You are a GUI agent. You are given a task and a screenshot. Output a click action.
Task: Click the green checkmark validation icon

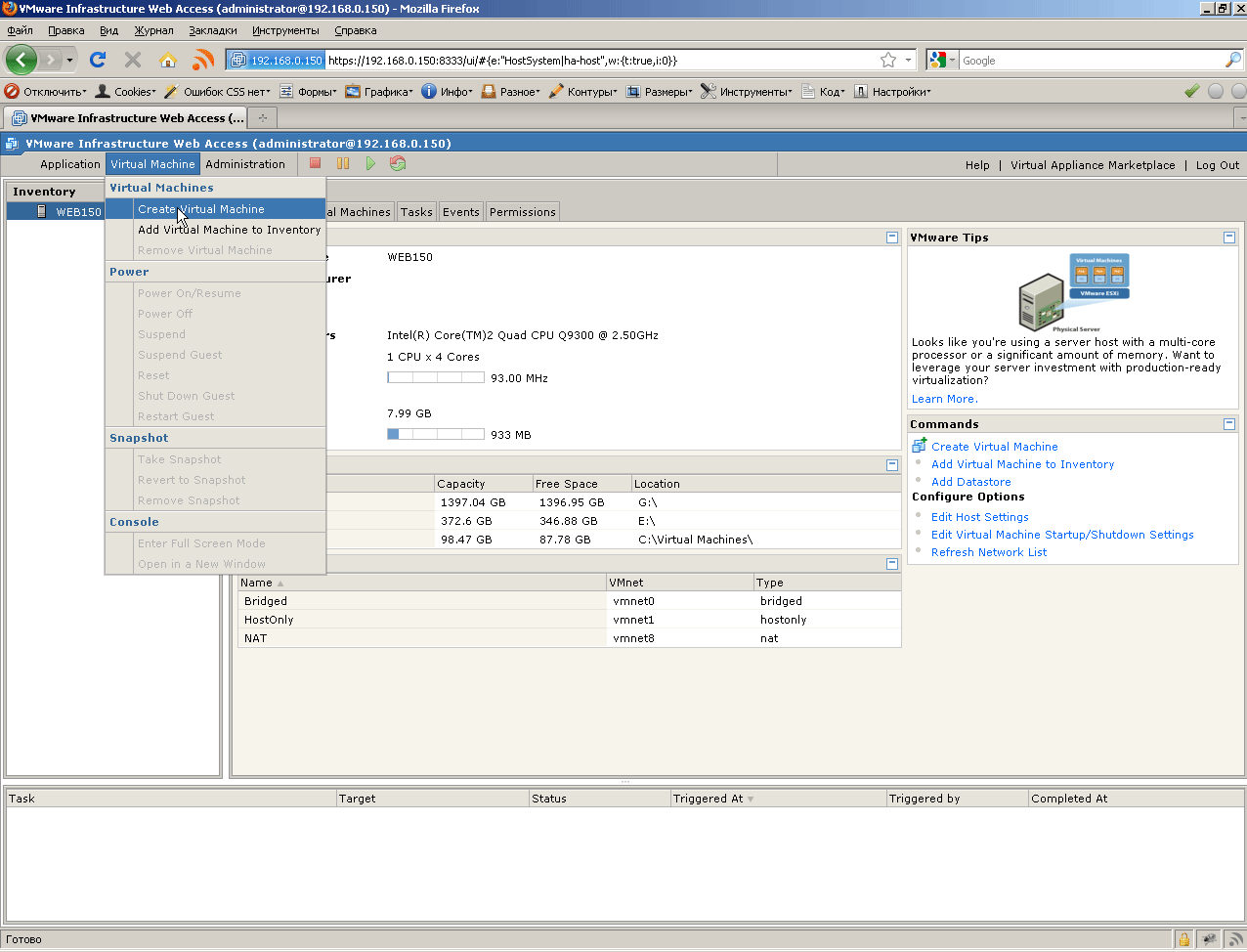(x=1191, y=91)
